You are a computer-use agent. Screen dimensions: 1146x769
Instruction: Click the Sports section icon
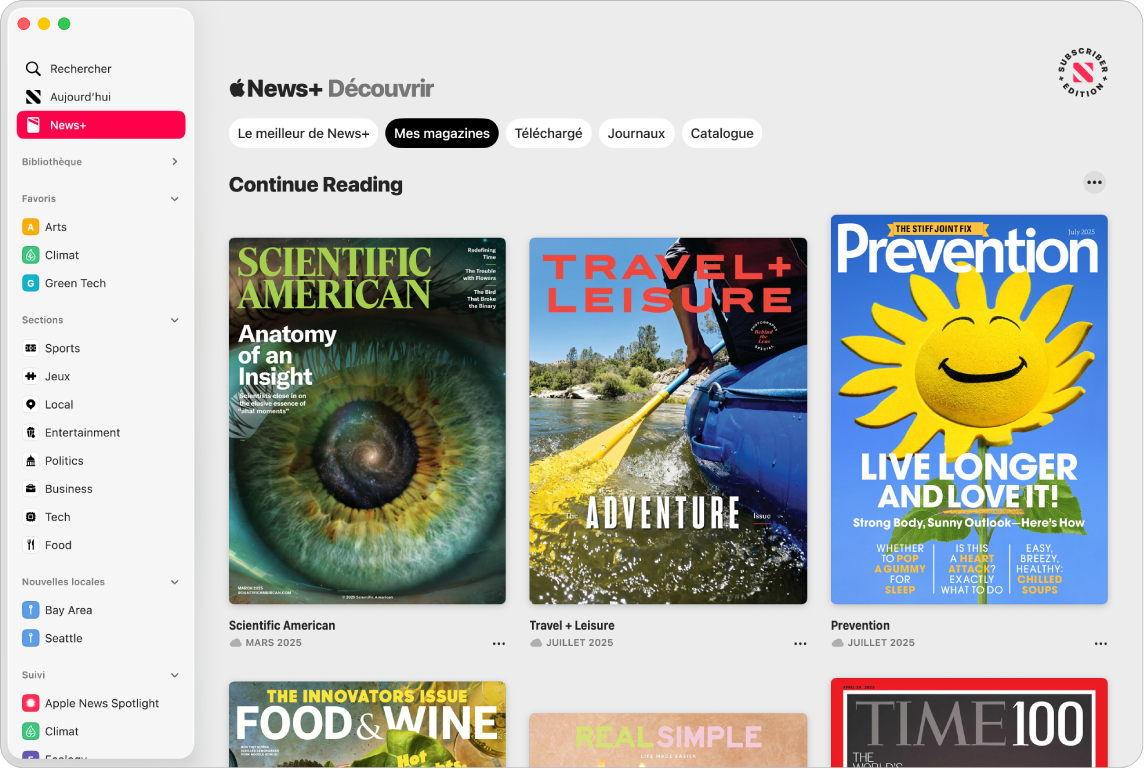31,348
